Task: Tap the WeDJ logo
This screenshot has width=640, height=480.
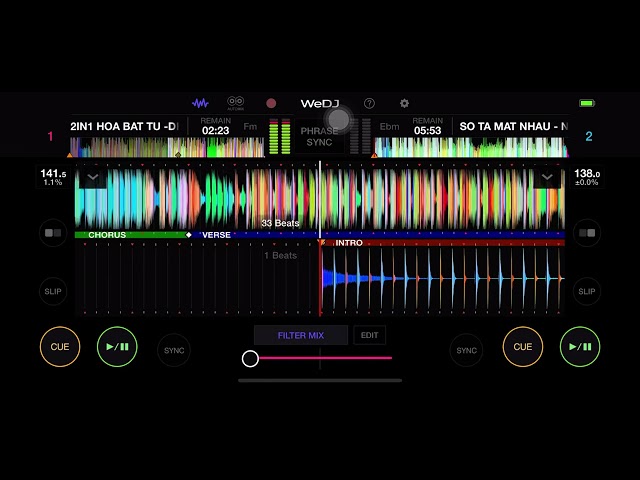Action: (320, 104)
